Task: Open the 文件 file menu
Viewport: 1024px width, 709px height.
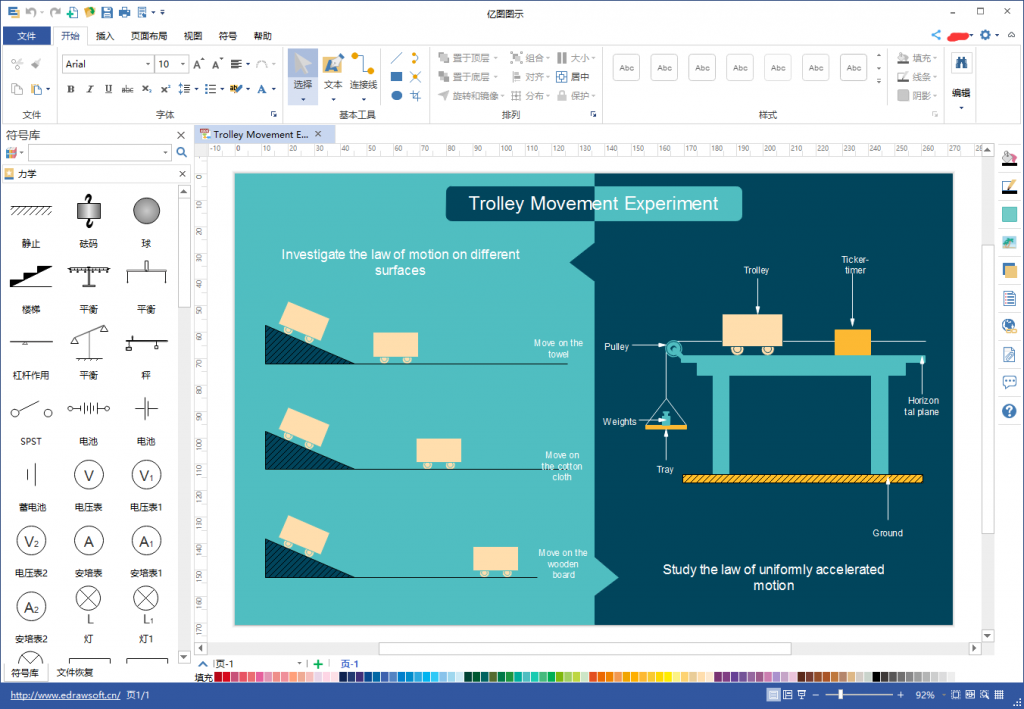Action: (27, 36)
